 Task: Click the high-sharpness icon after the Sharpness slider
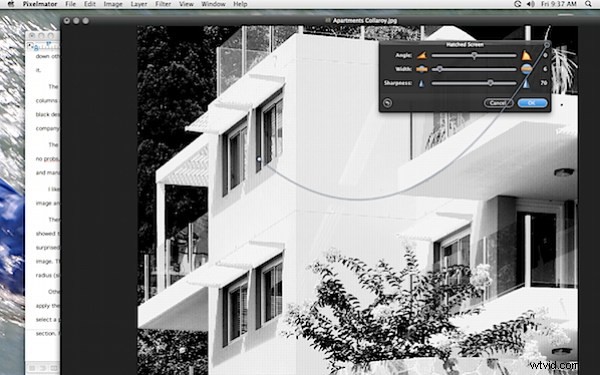(x=527, y=83)
